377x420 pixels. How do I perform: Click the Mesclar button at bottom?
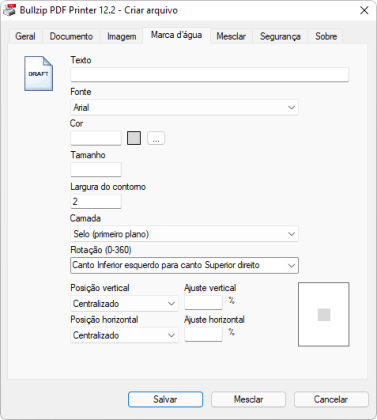(x=248, y=399)
